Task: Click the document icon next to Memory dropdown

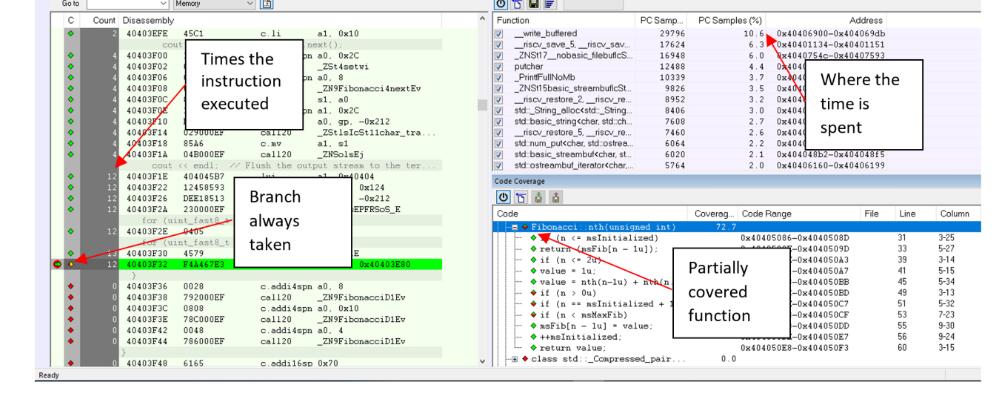Action: pos(267,4)
